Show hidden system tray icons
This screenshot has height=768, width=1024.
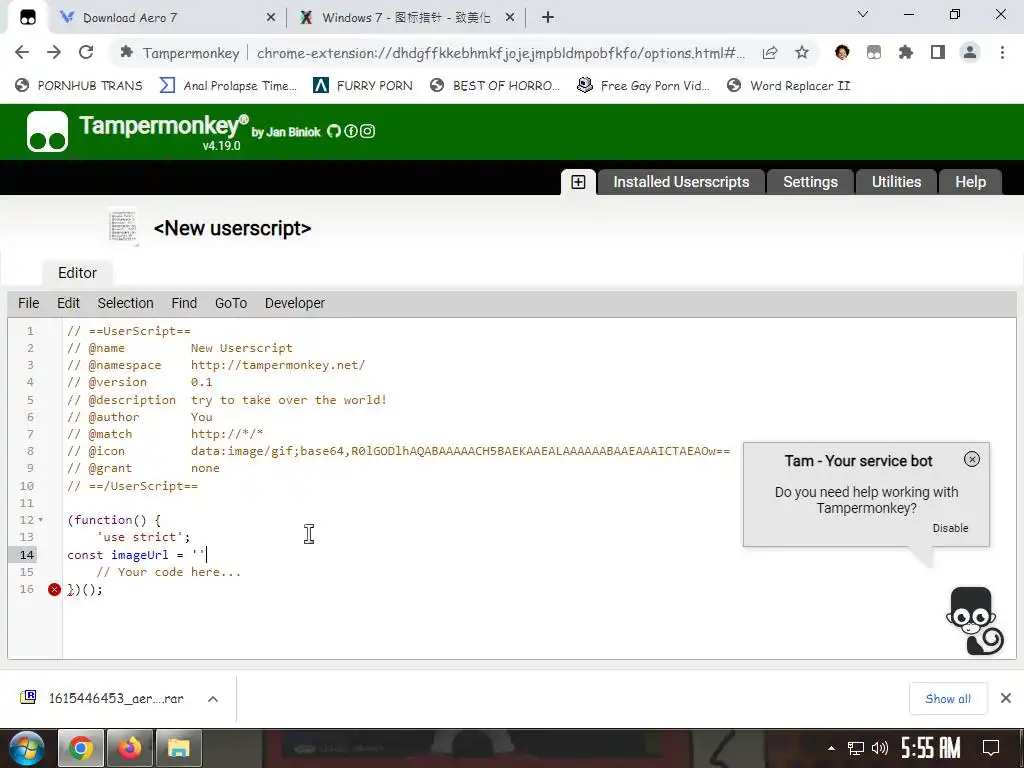click(831, 748)
